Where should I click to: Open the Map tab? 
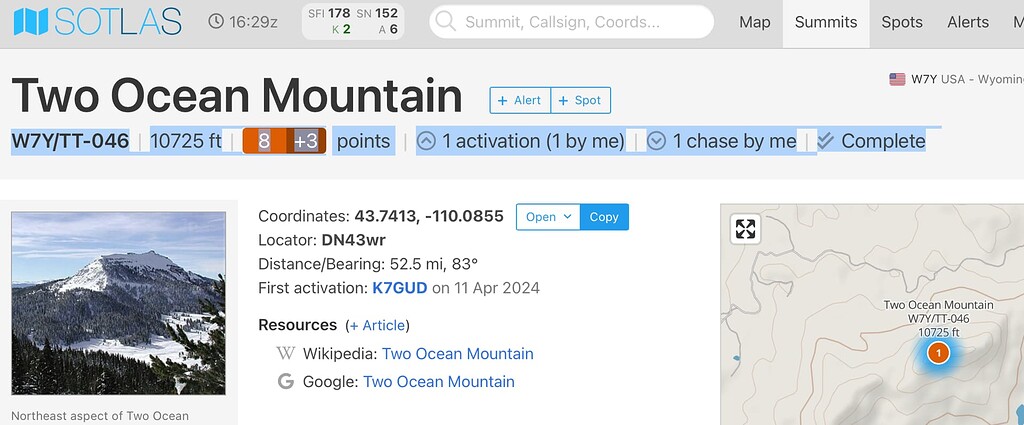click(755, 22)
